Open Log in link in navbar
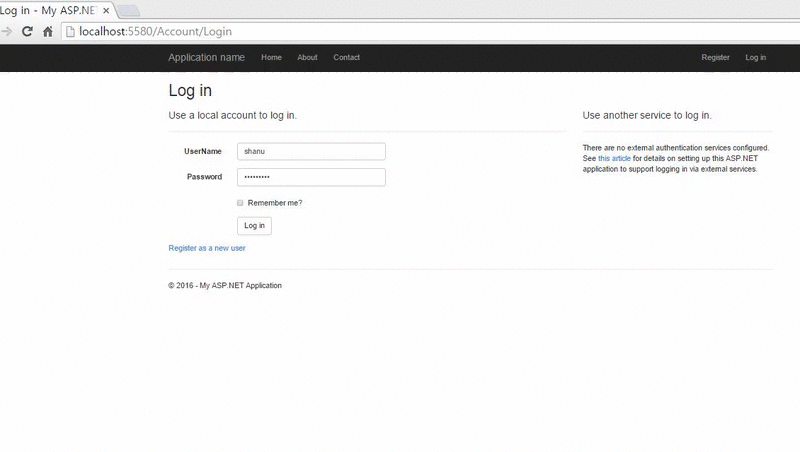 coord(756,58)
